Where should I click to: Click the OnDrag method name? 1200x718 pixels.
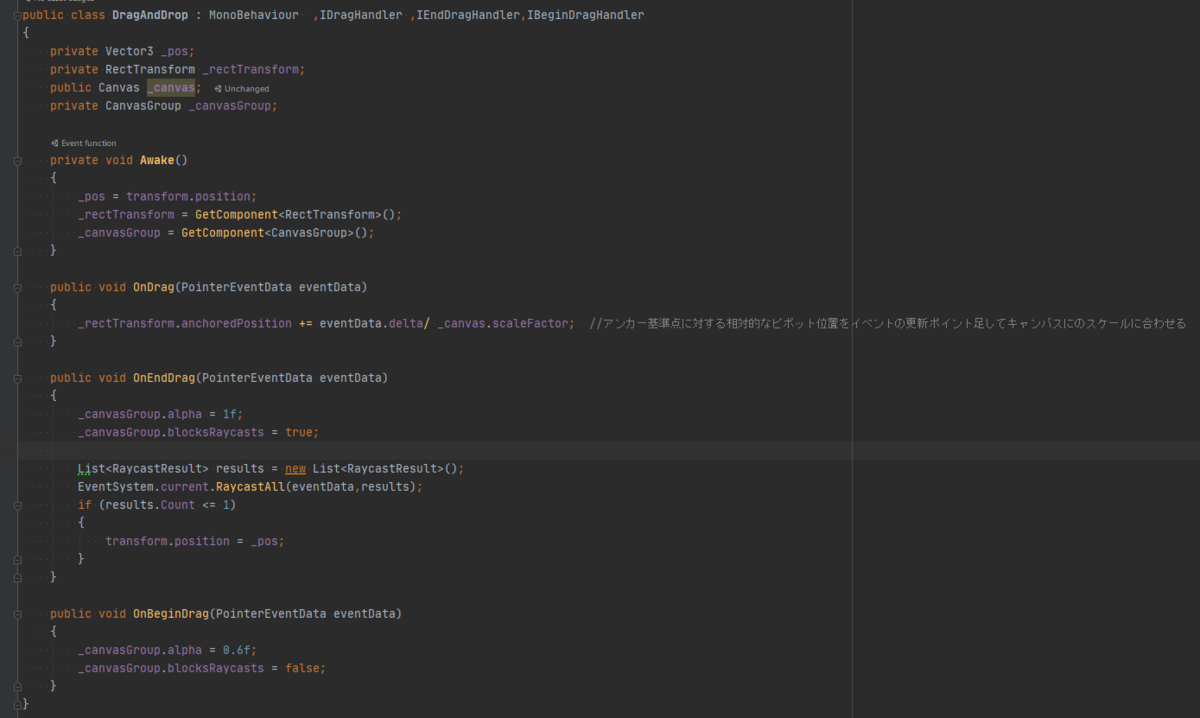coord(154,287)
